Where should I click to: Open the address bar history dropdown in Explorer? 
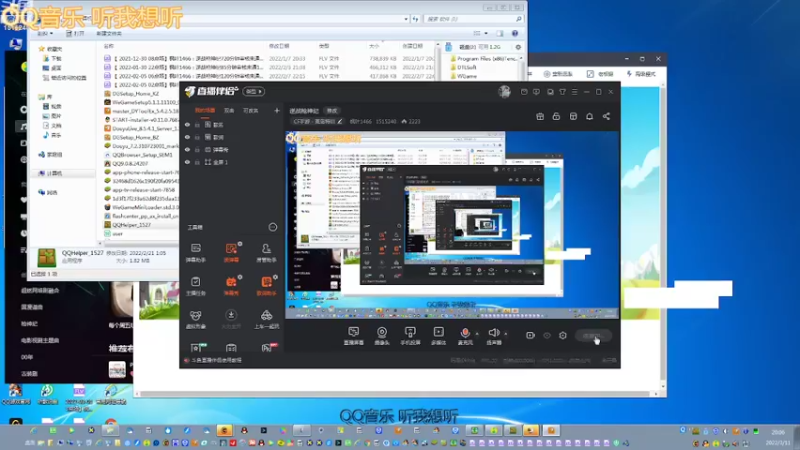pos(406,19)
